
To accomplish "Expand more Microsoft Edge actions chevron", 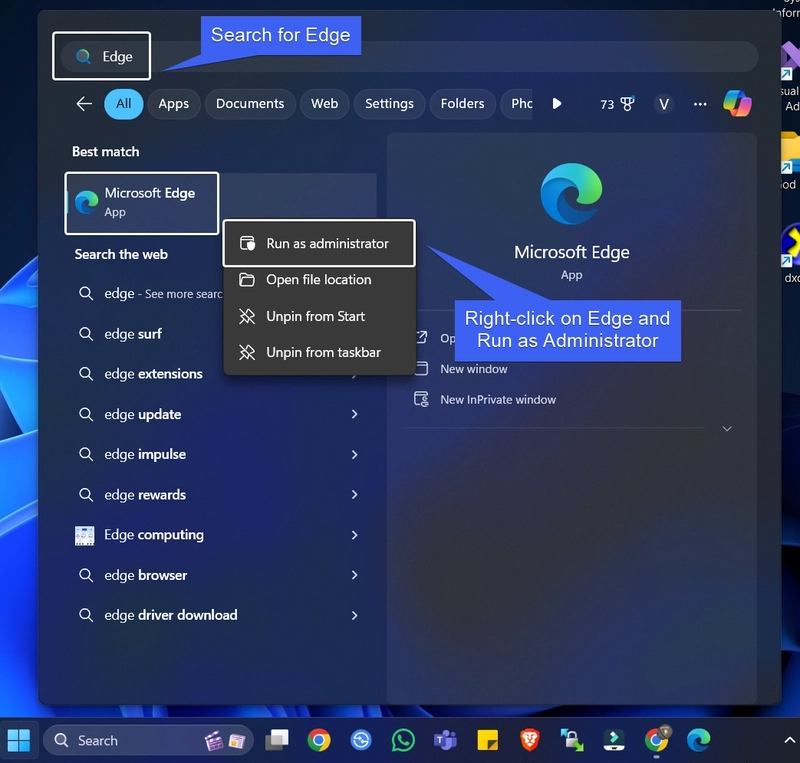I will (x=727, y=429).
